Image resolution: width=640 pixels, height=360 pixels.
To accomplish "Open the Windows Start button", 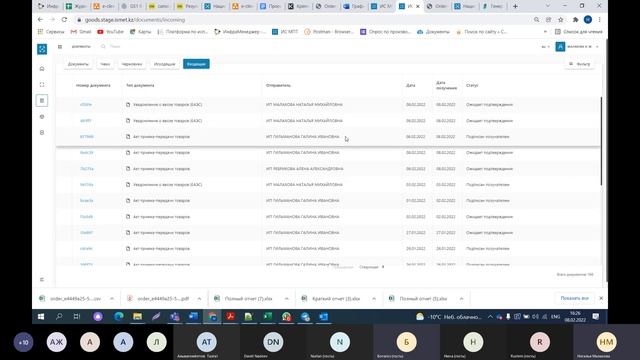I will point(41,316).
